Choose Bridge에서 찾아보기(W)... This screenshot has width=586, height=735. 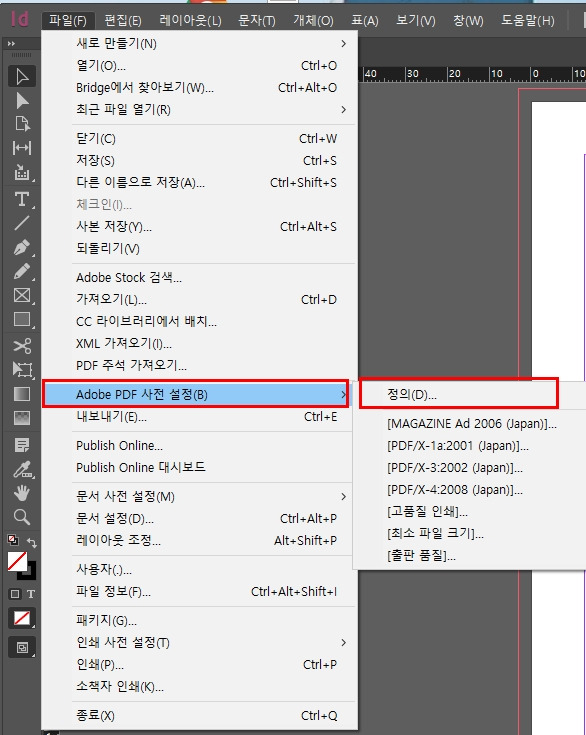point(200,88)
